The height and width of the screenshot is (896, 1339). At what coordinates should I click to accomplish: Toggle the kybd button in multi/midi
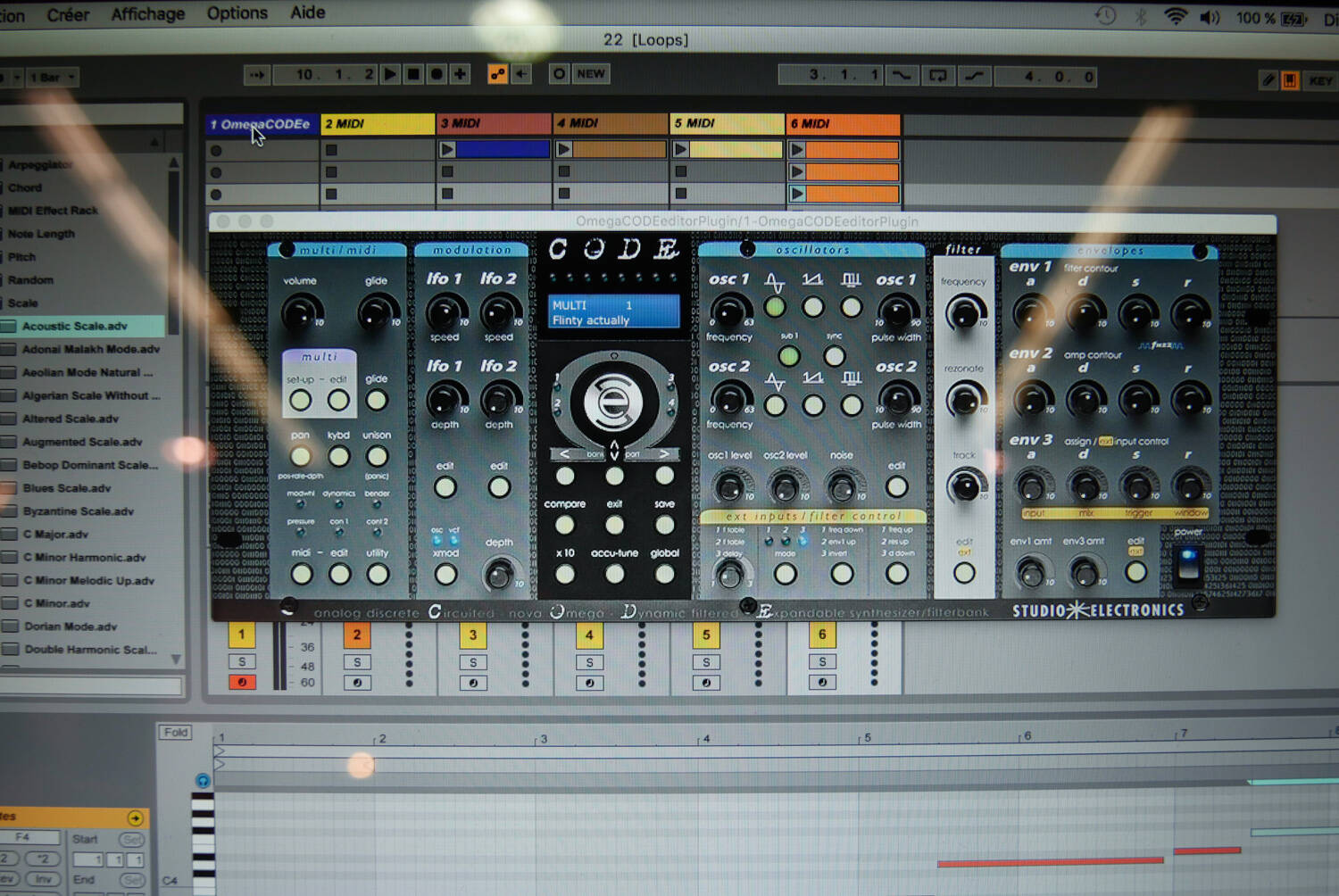pyautogui.click(x=338, y=456)
